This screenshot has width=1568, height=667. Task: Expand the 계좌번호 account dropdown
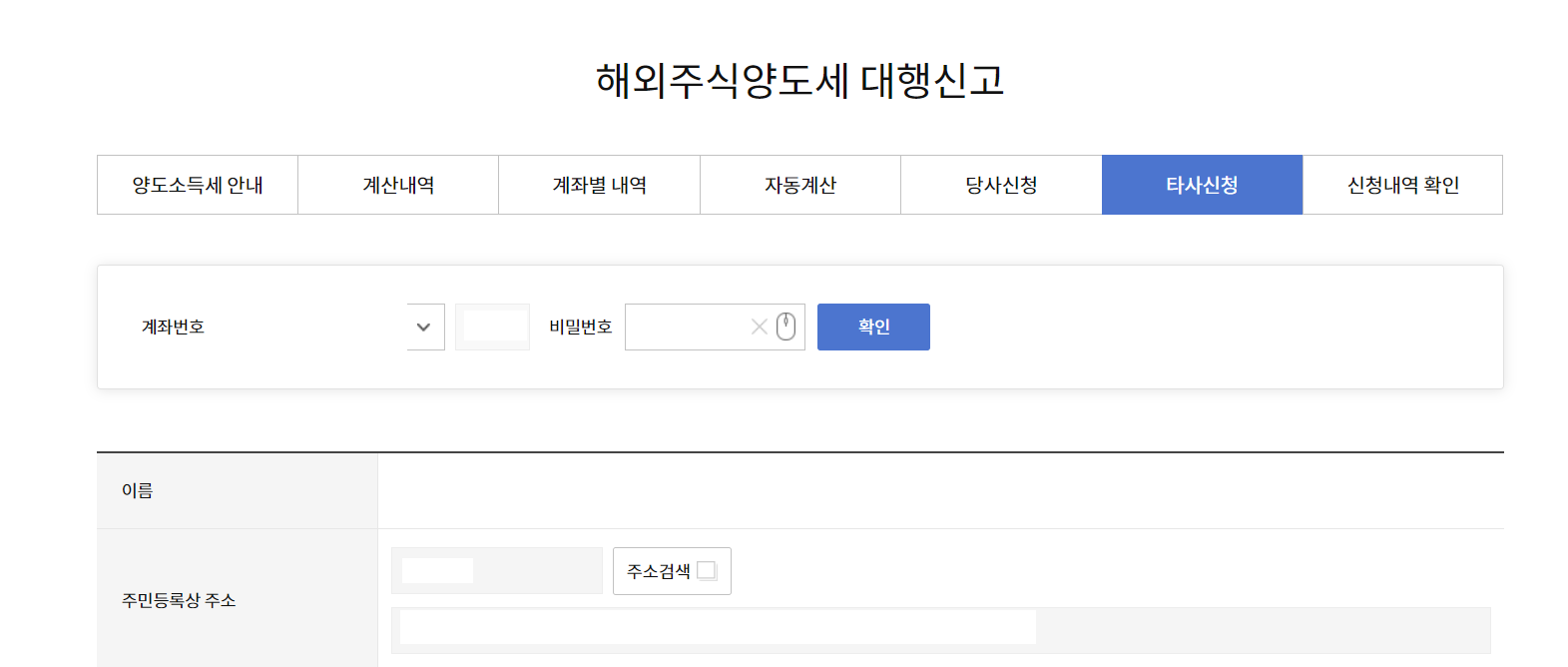tap(424, 327)
